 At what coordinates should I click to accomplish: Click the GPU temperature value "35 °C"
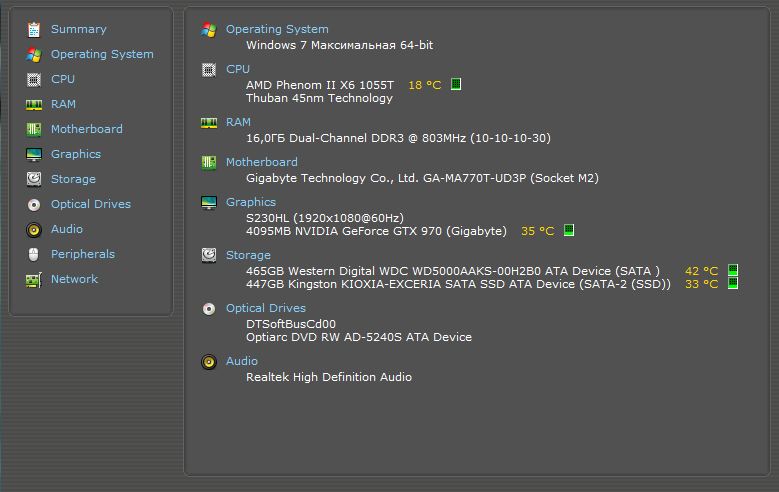(538, 231)
